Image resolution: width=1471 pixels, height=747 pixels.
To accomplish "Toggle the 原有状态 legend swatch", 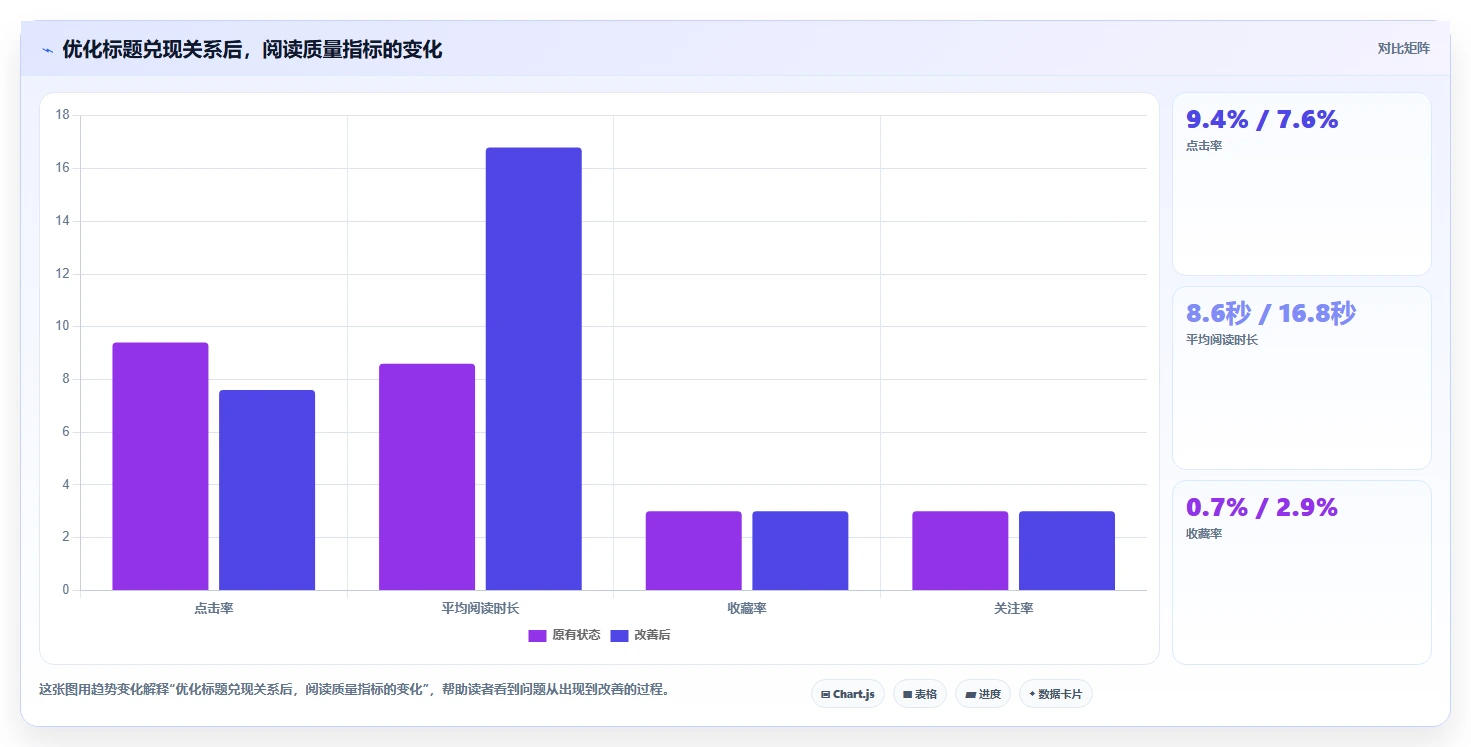I will click(x=537, y=636).
